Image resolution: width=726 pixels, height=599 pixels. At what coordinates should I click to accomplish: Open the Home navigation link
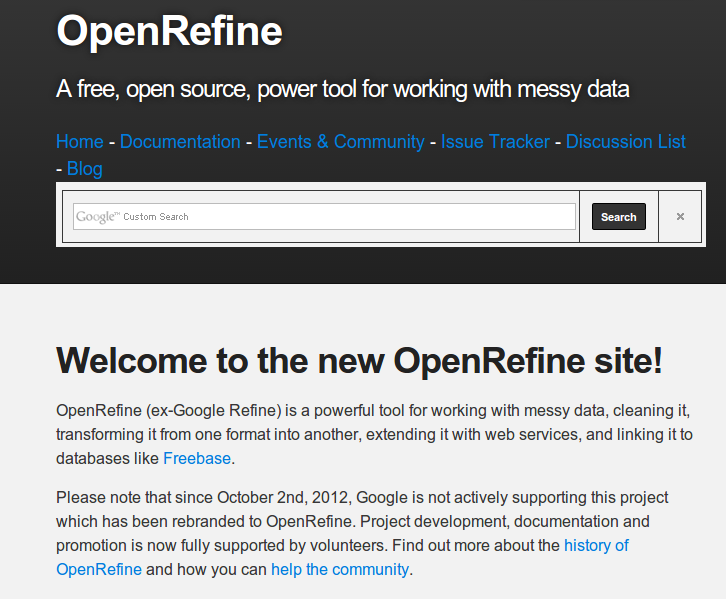tap(80, 142)
